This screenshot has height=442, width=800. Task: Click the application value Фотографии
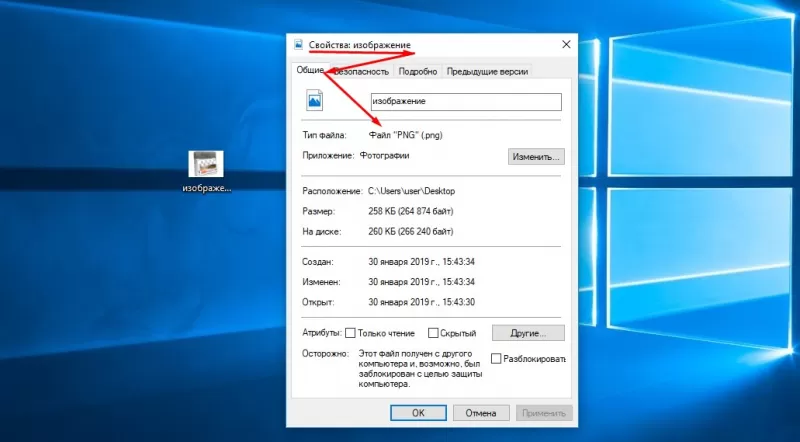coord(384,155)
